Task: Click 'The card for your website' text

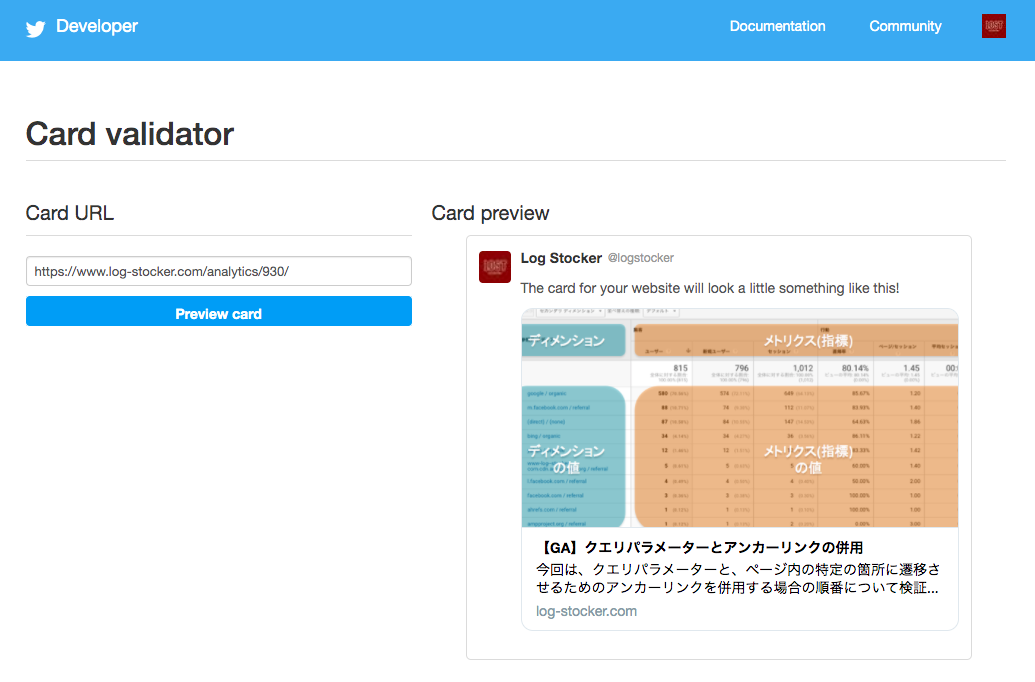Action: tap(710, 289)
